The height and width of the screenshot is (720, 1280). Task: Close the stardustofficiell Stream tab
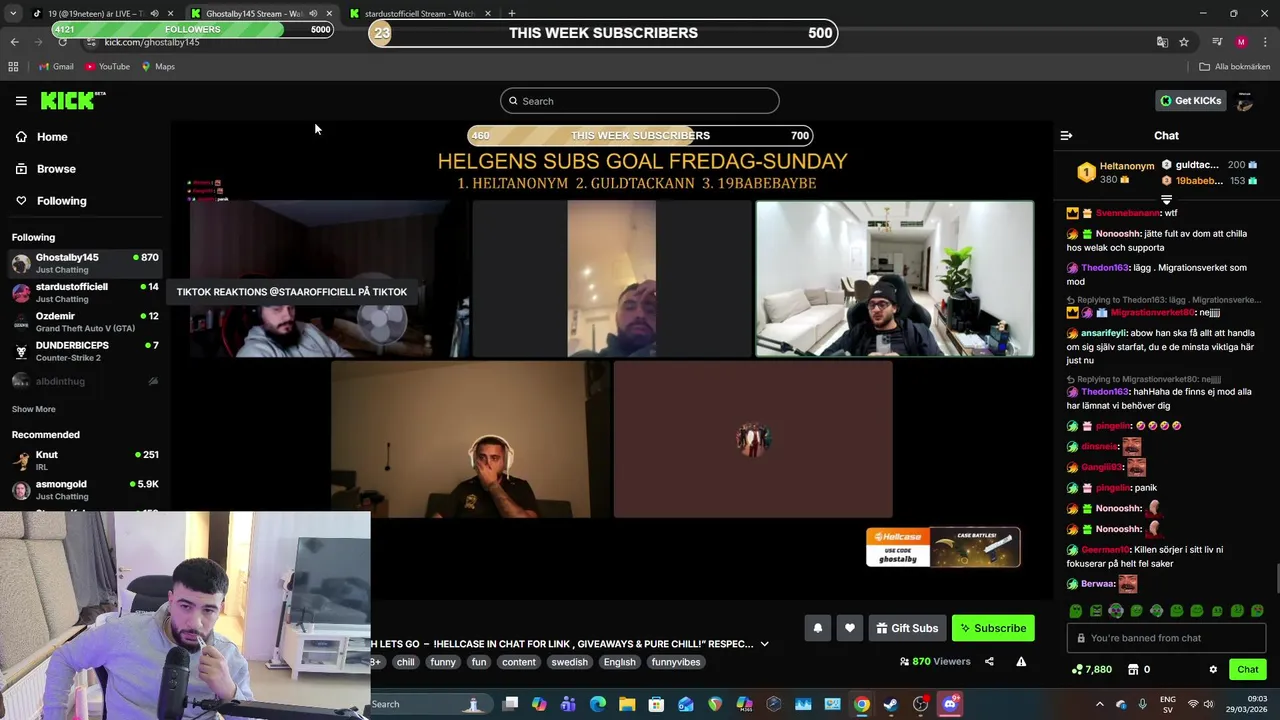[487, 13]
